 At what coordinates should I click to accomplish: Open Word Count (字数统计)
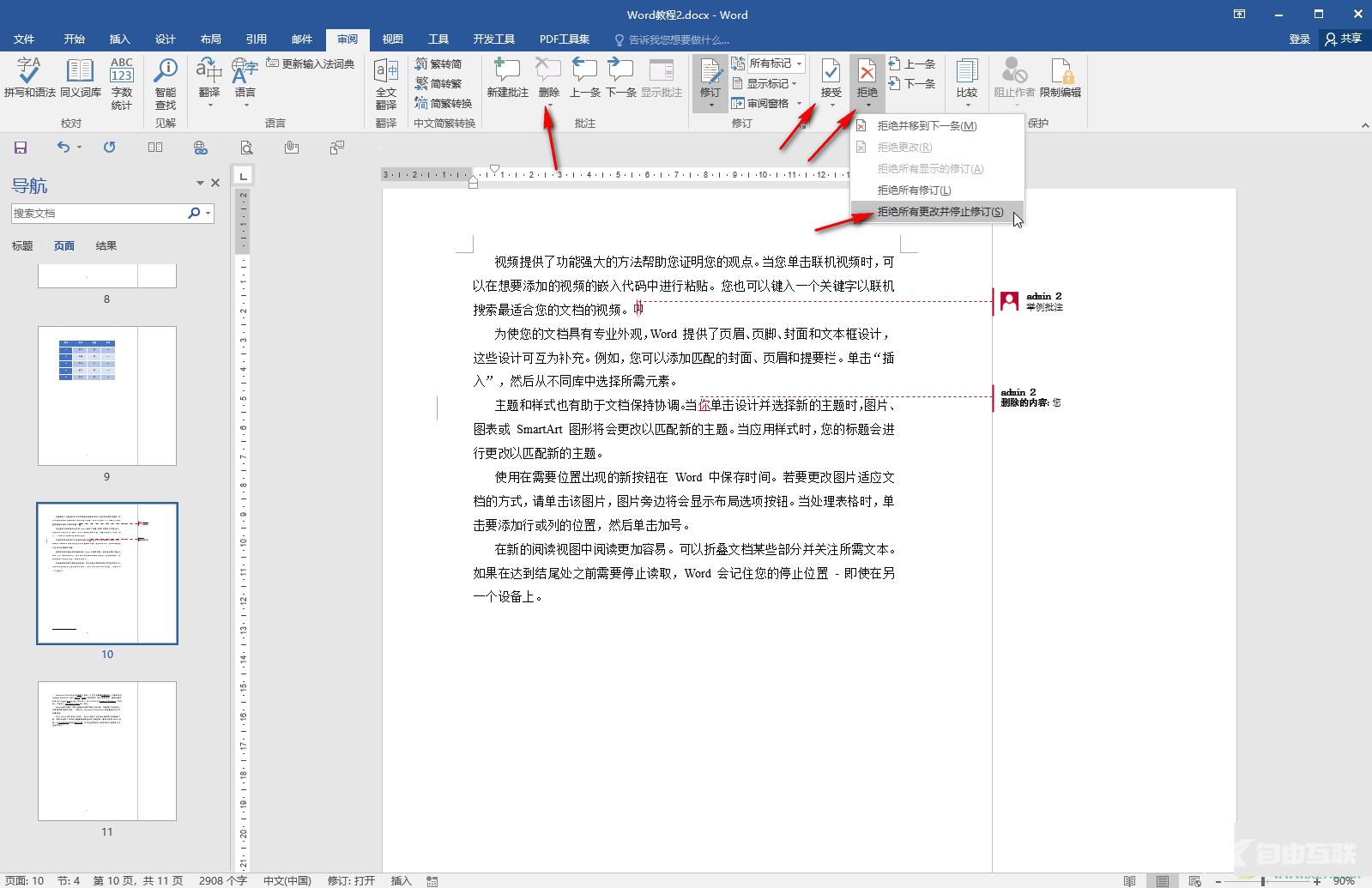pos(122,83)
